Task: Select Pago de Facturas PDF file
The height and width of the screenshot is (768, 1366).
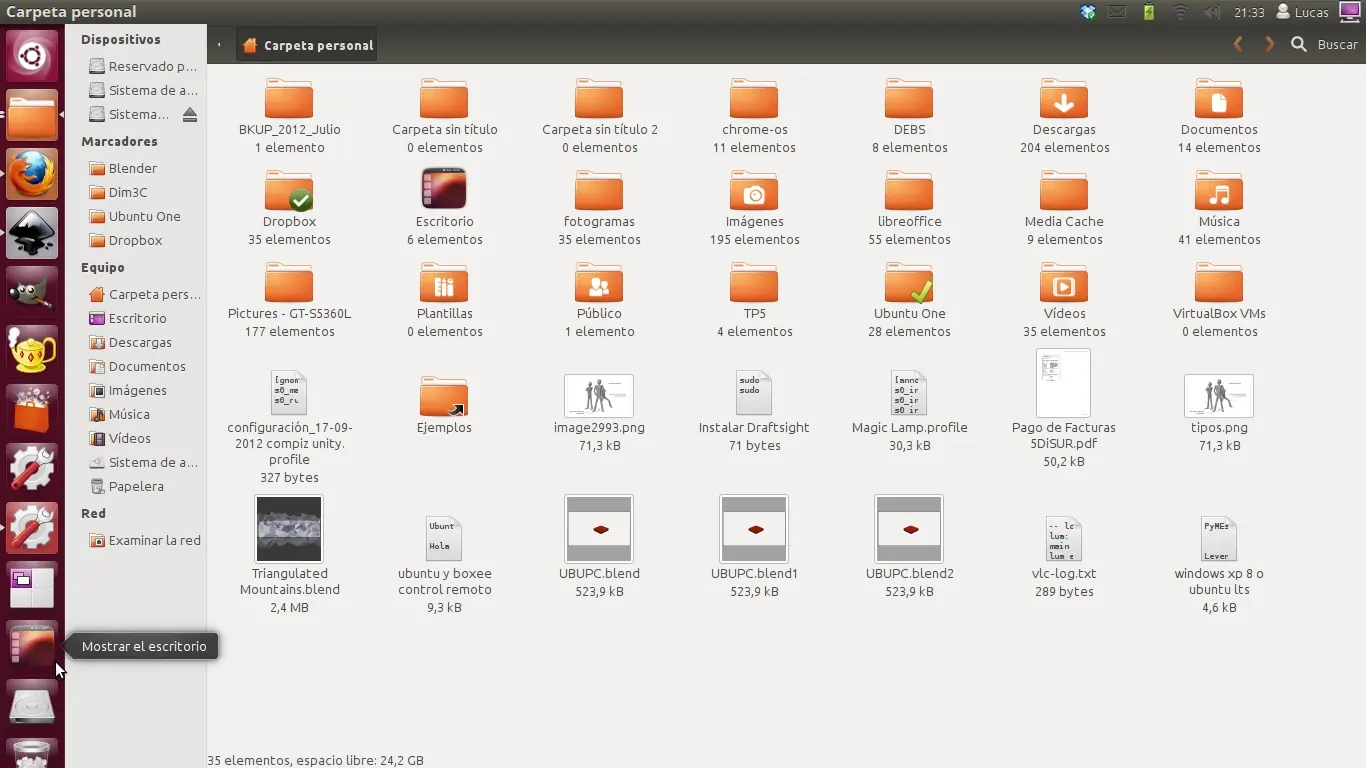Action: [1063, 384]
